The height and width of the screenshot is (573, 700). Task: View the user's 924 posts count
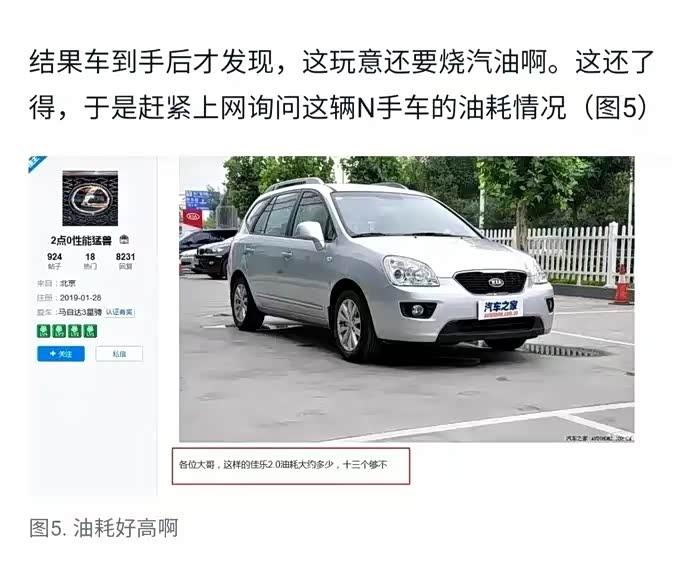54,261
